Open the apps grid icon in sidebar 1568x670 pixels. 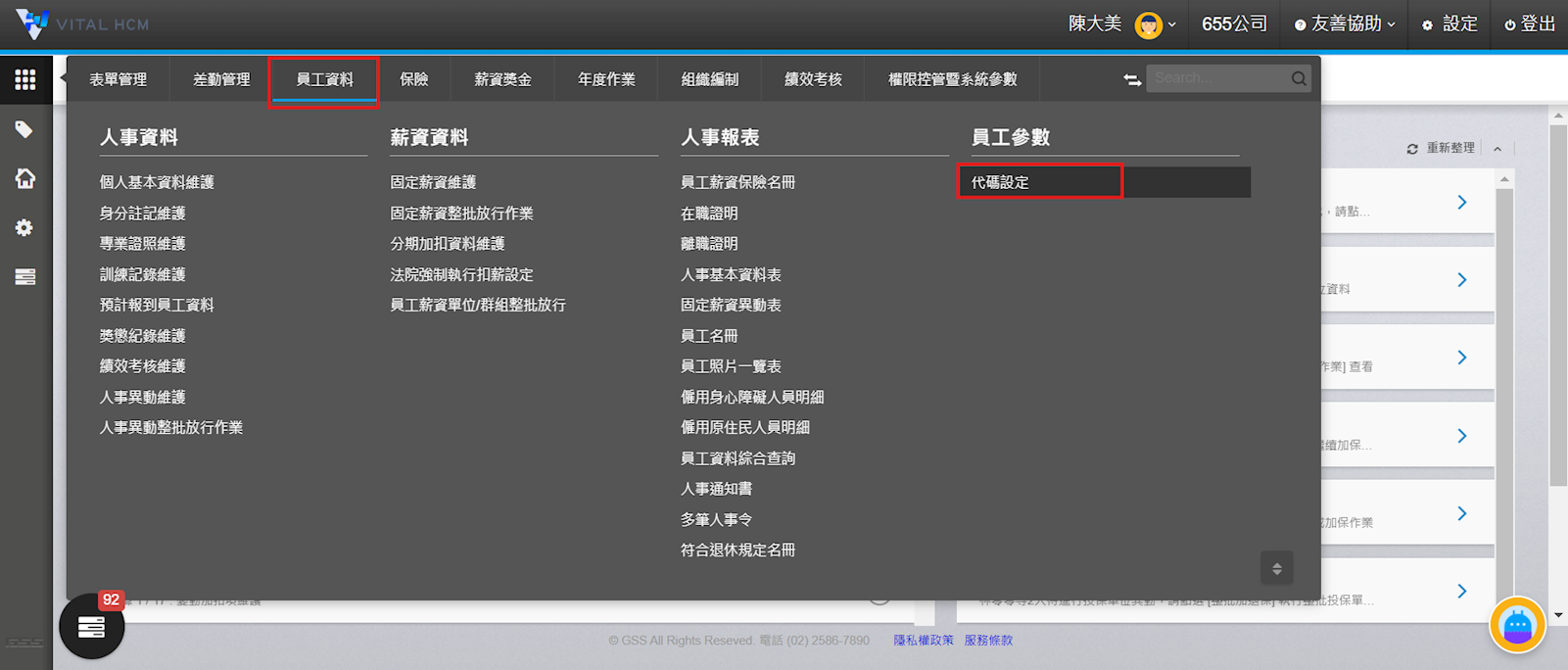pos(25,79)
